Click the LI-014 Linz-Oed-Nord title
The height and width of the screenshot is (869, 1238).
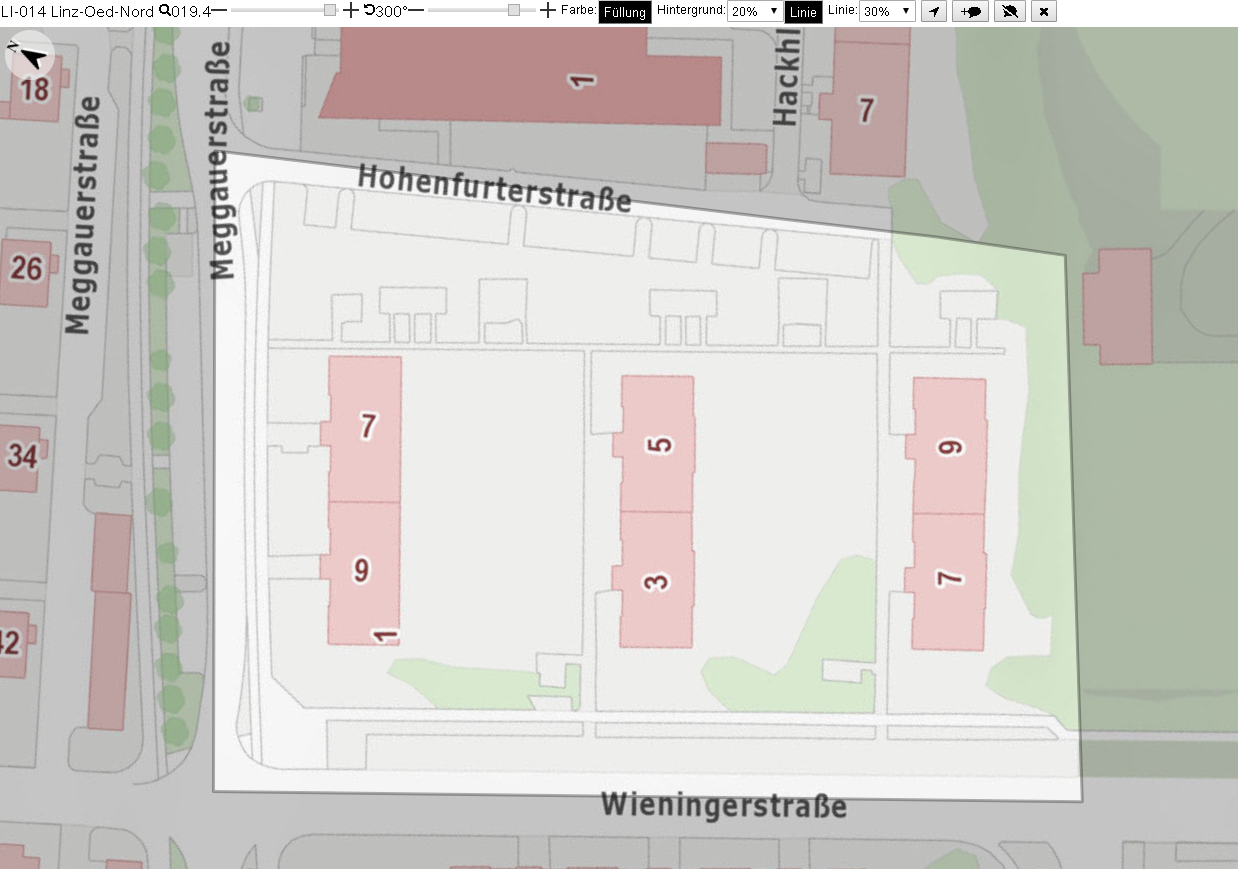pyautogui.click(x=77, y=12)
